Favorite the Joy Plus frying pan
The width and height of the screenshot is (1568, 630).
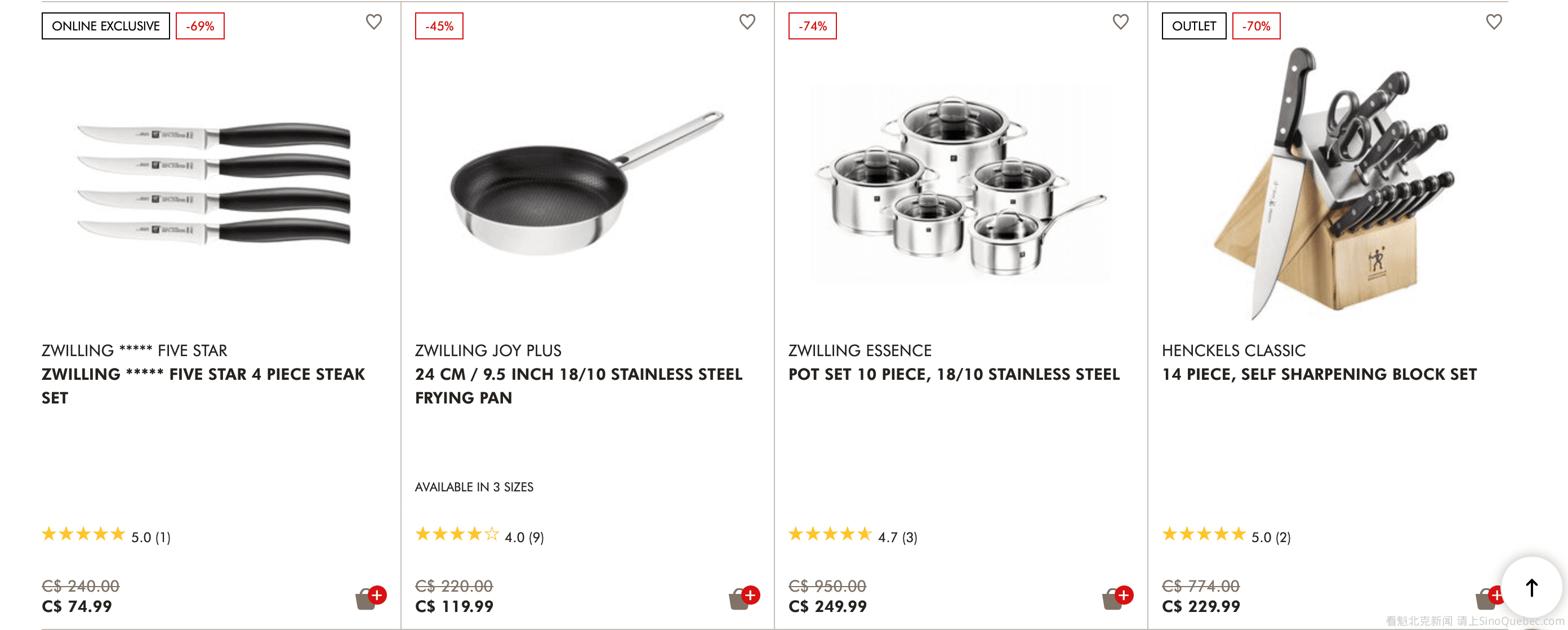coord(747,22)
